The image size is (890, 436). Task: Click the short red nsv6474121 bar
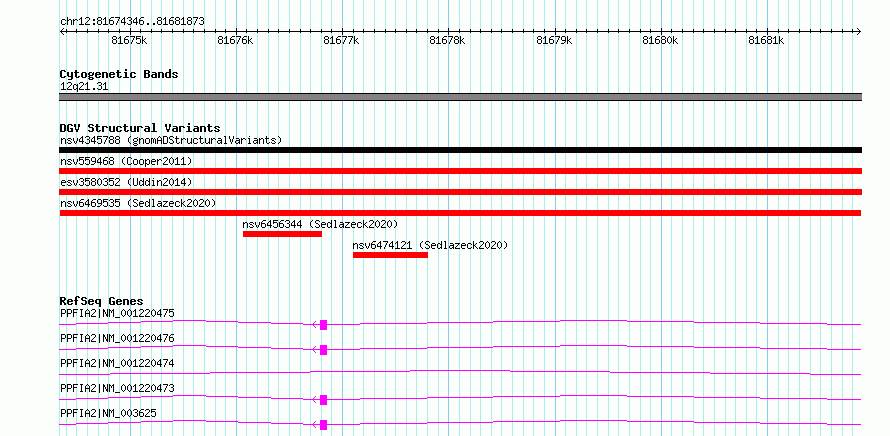point(391,255)
